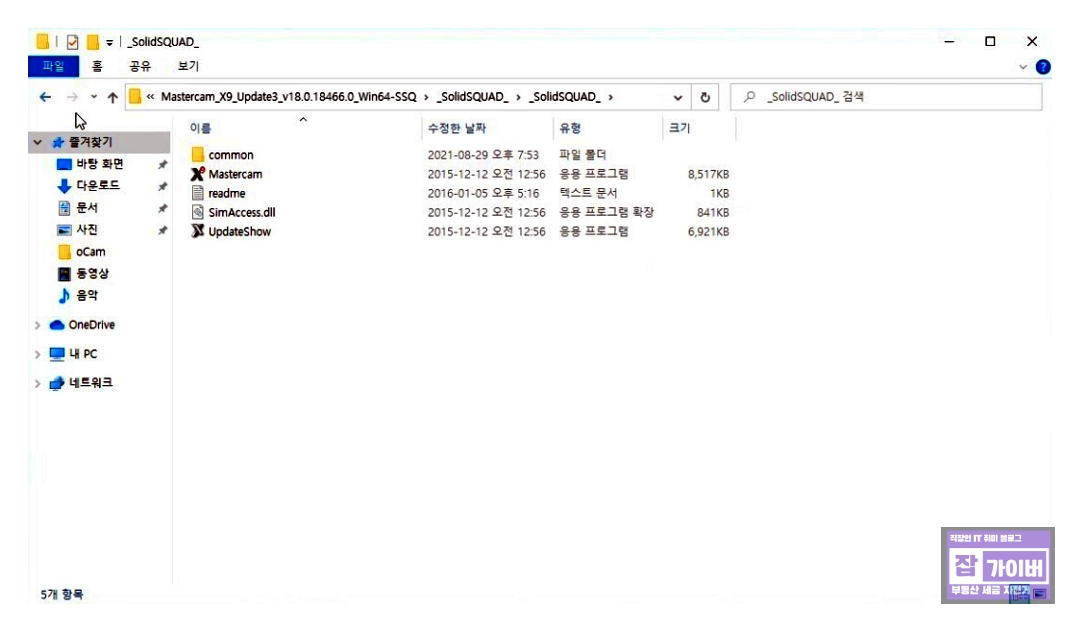The width and height of the screenshot is (1080, 632).
Task: Select the SimAccess.dll file icon
Action: coord(198,212)
